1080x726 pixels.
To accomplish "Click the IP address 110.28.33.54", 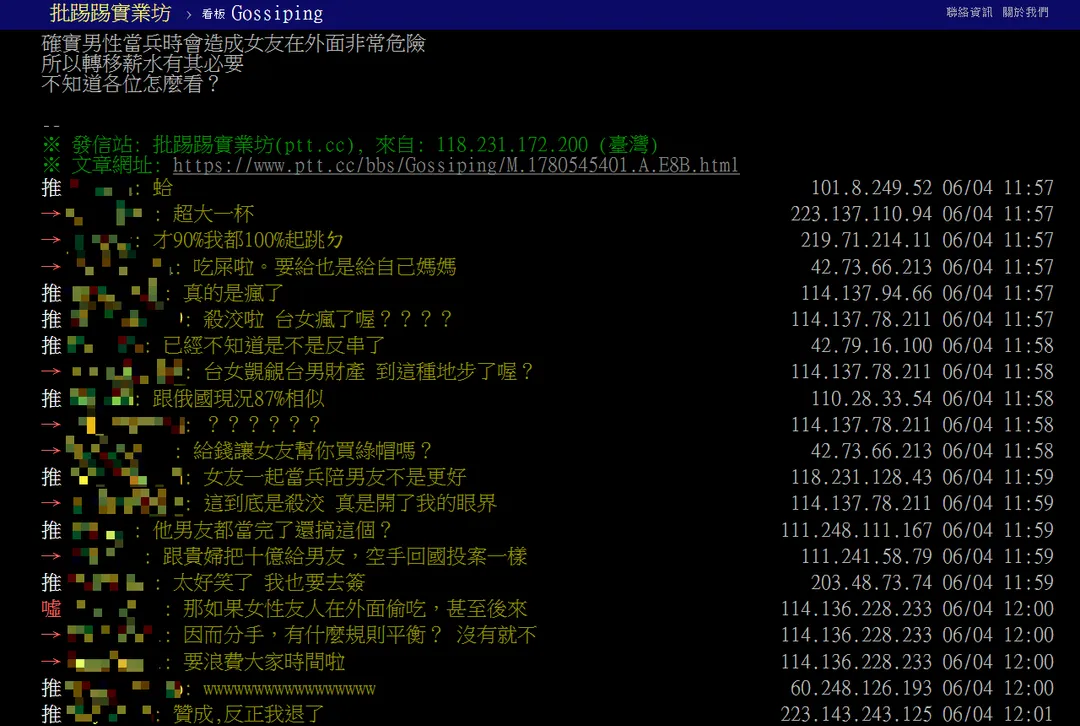I will click(x=871, y=398).
